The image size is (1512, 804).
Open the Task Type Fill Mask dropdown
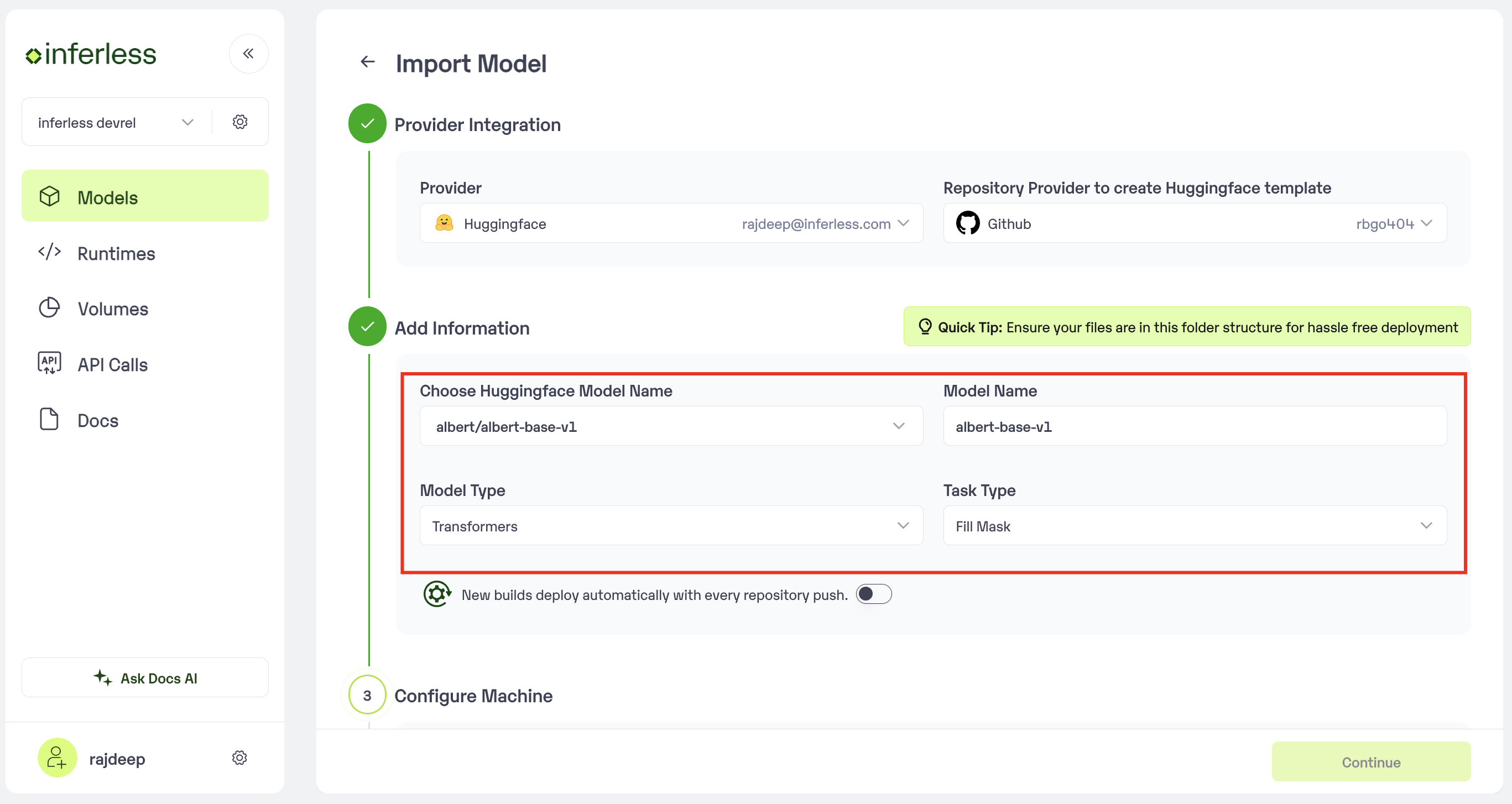click(x=1195, y=526)
